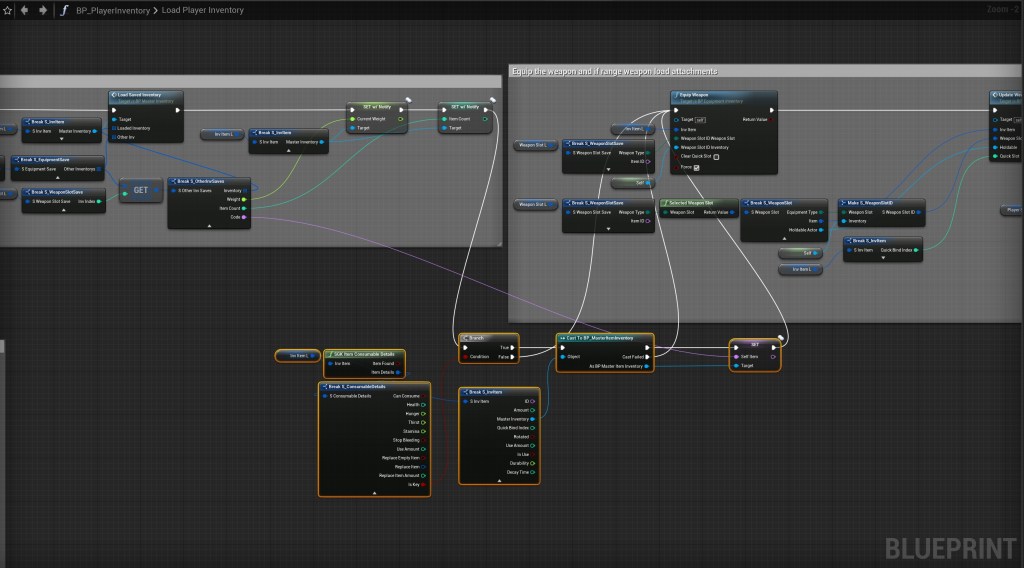
Task: Collapse the Break S_ConsumableDetails node pins
Action: point(374,493)
